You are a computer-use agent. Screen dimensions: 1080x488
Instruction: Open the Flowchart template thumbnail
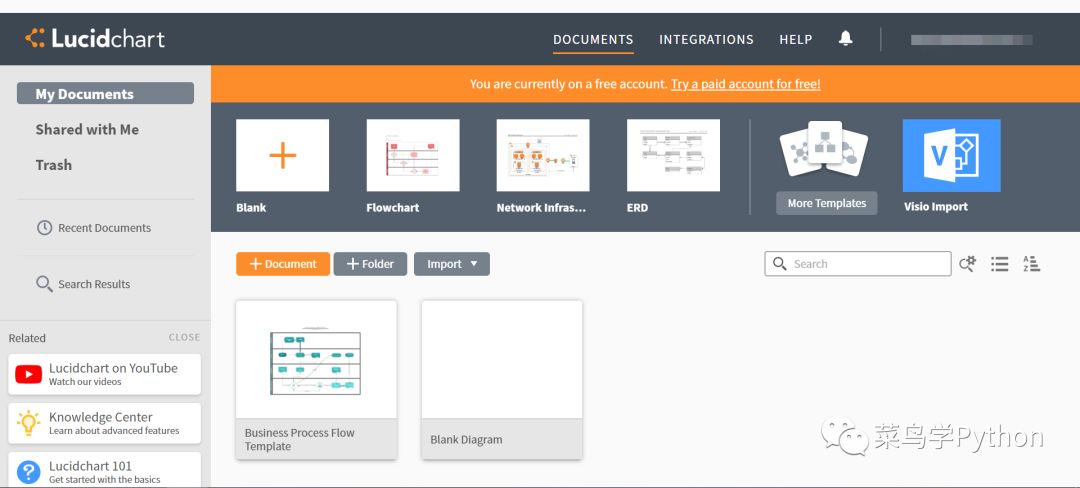click(413, 156)
